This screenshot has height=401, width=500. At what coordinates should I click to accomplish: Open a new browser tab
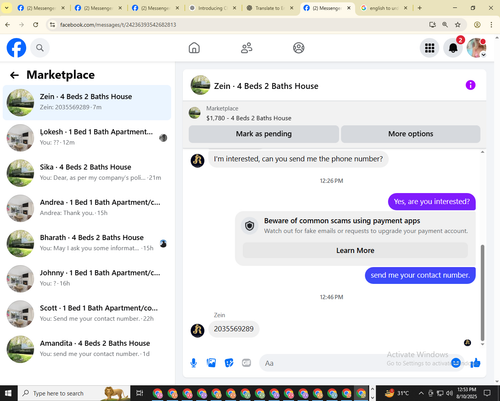point(420,8)
